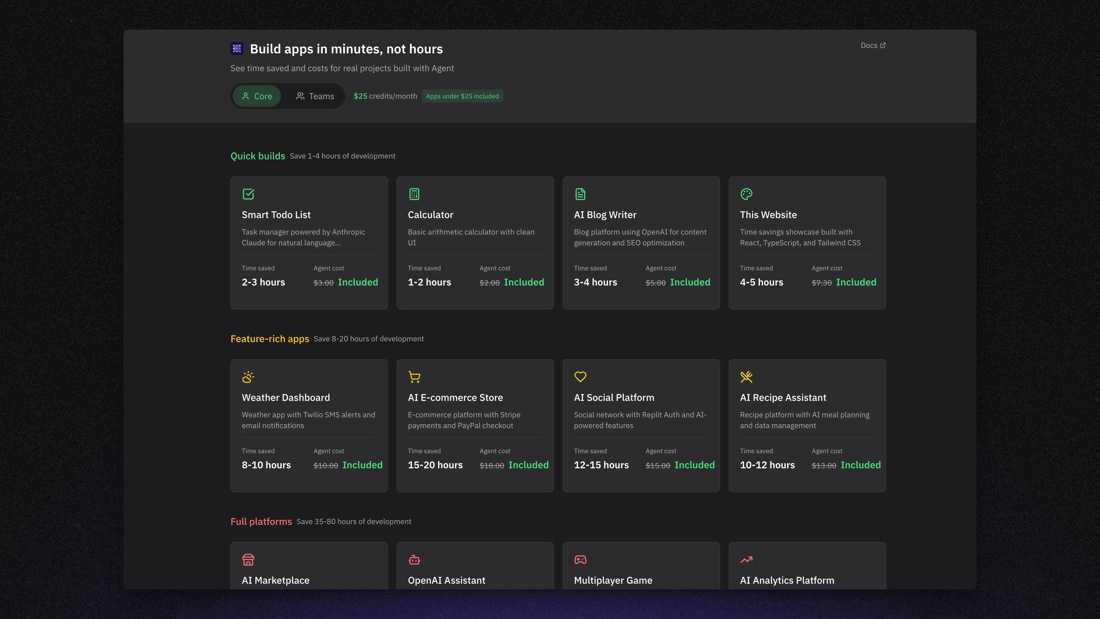
Task: Click the 4-5 hours time saved value
Action: pyautogui.click(x=761, y=282)
